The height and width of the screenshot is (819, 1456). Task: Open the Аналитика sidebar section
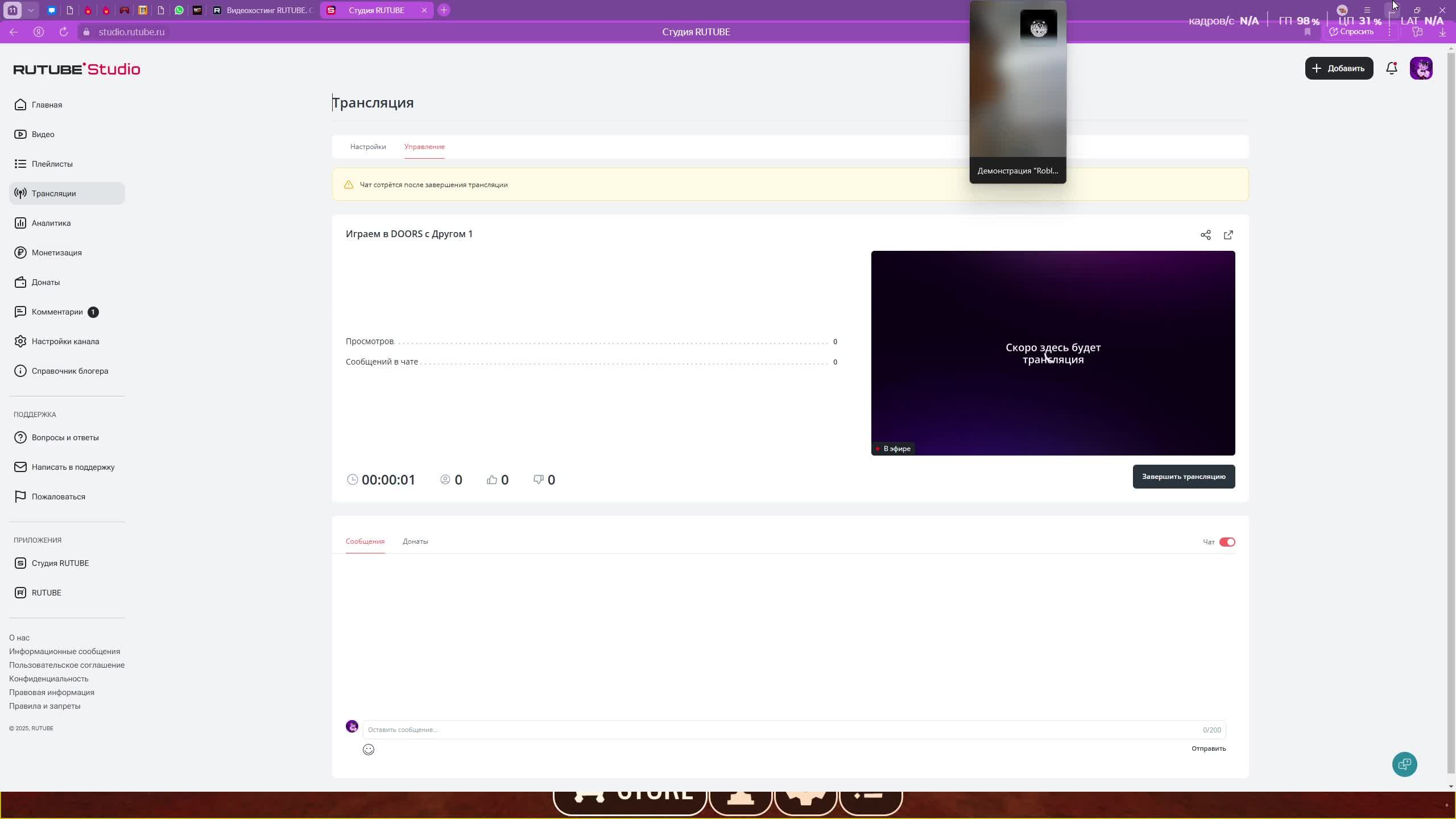coord(51,223)
